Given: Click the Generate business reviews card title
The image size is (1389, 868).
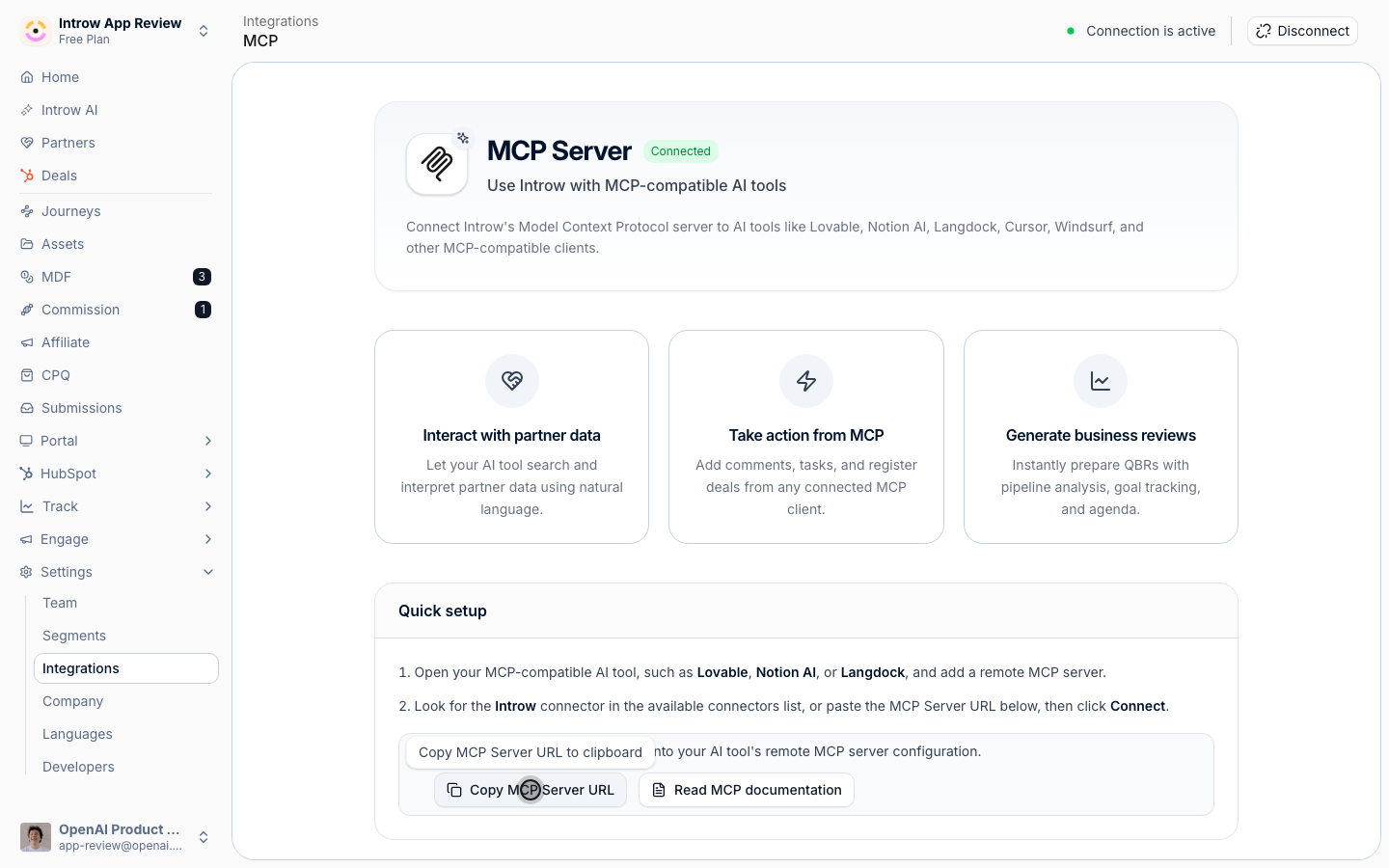Looking at the screenshot, I should pos(1101,435).
